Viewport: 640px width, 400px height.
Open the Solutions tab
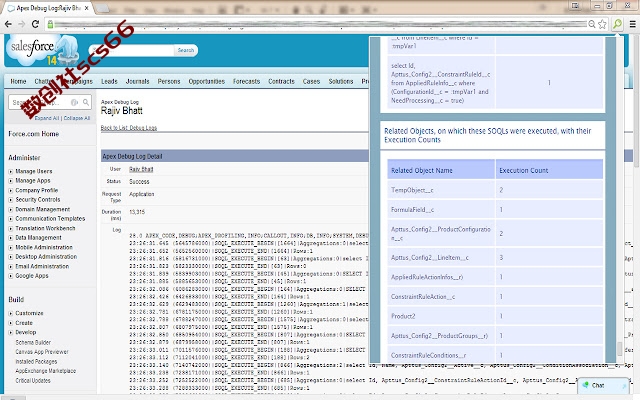[x=341, y=81]
